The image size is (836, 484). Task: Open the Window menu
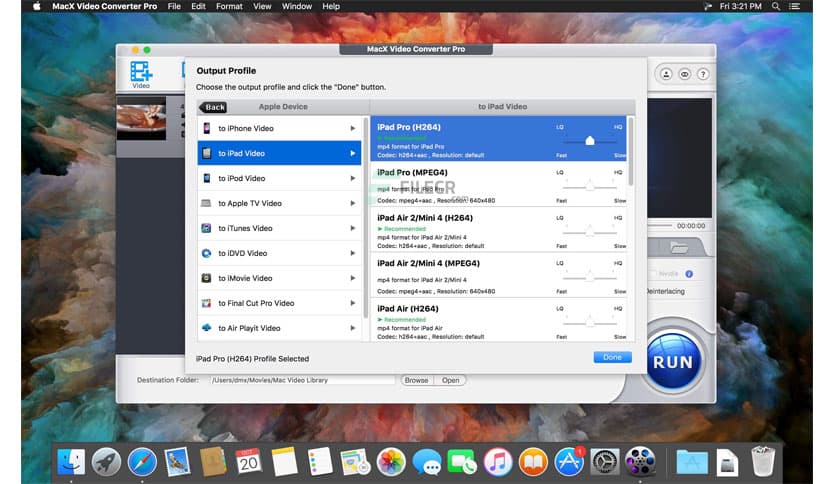tap(296, 6)
